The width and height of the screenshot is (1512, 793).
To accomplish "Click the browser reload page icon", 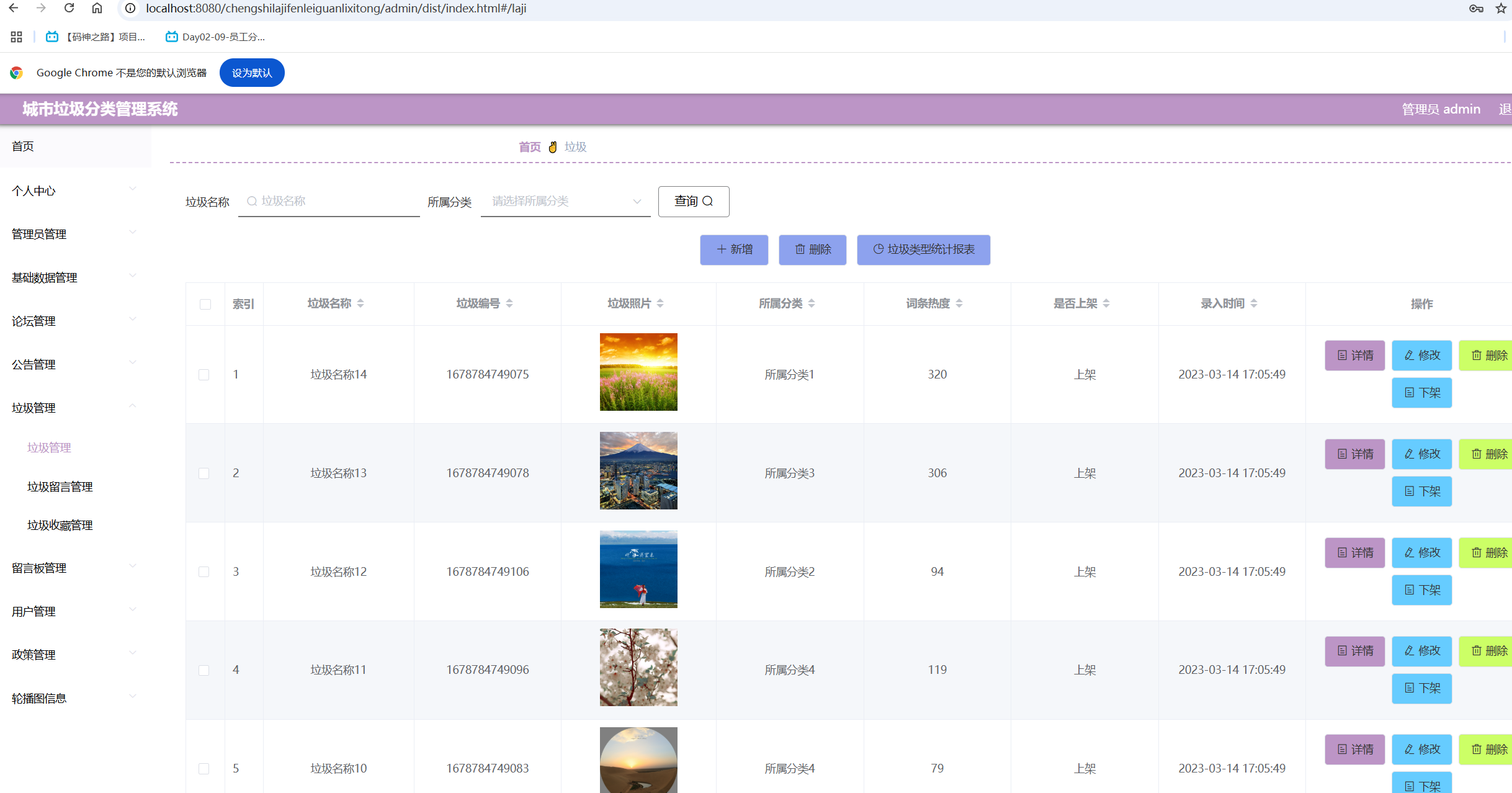I will 69,8.
